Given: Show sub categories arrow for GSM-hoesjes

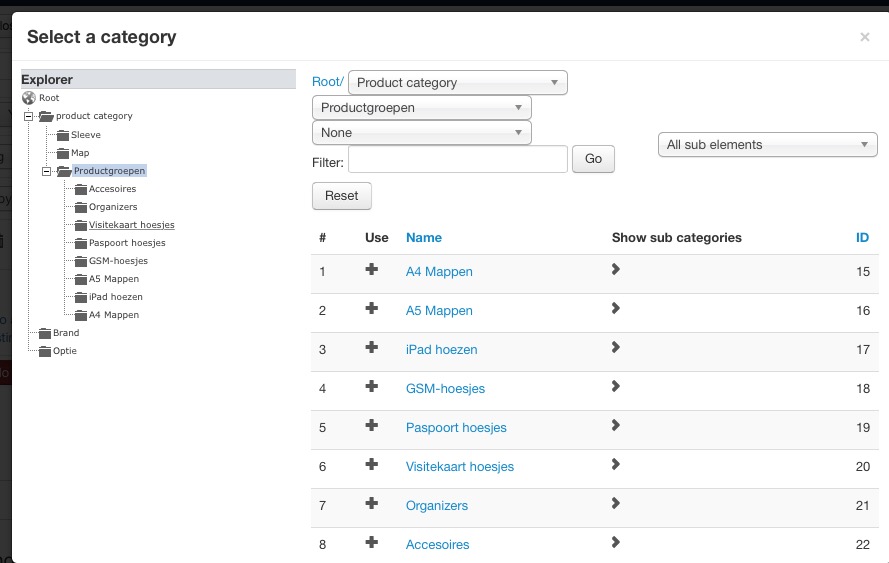Looking at the screenshot, I should [x=616, y=386].
